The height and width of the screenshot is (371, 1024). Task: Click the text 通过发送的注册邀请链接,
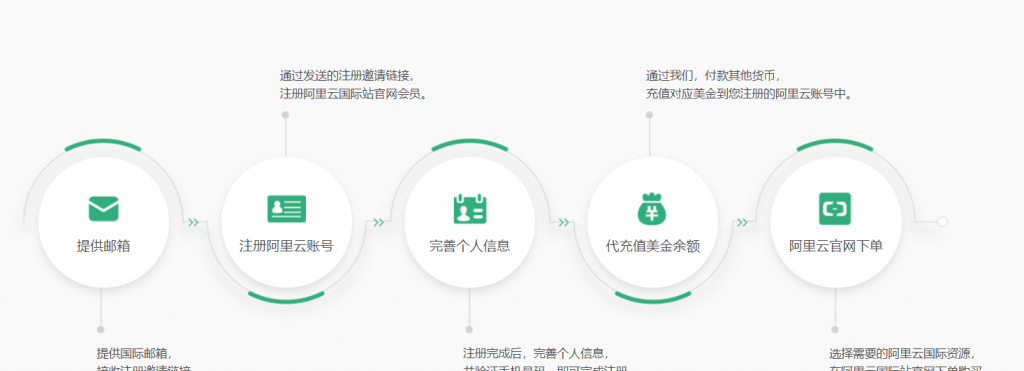(347, 75)
